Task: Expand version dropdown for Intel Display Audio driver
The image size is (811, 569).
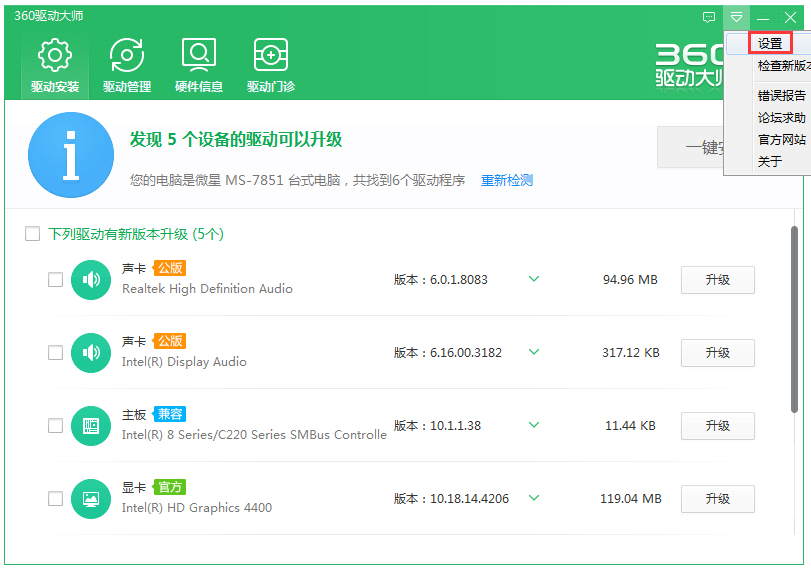Action: pyautogui.click(x=533, y=353)
